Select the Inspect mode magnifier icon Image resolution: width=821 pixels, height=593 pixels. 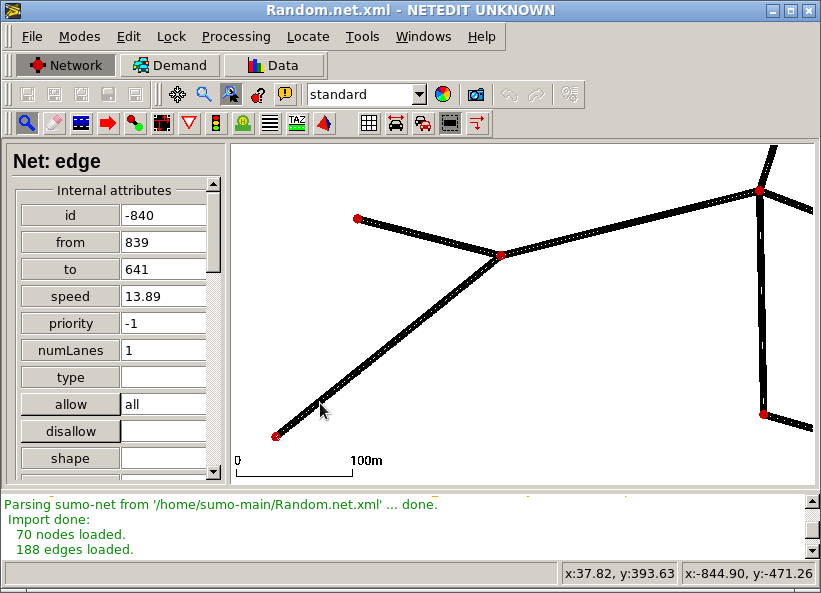(27, 124)
